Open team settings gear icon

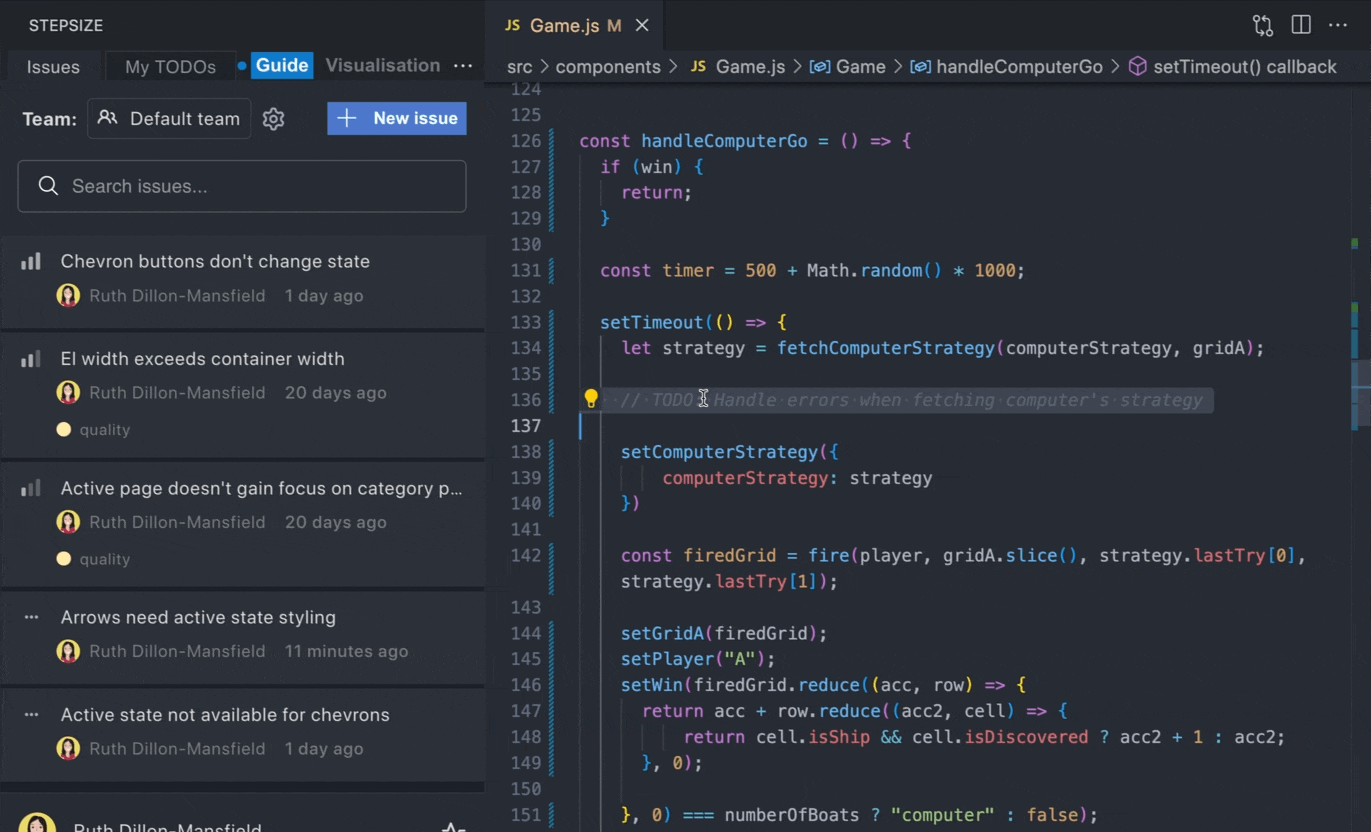273,119
